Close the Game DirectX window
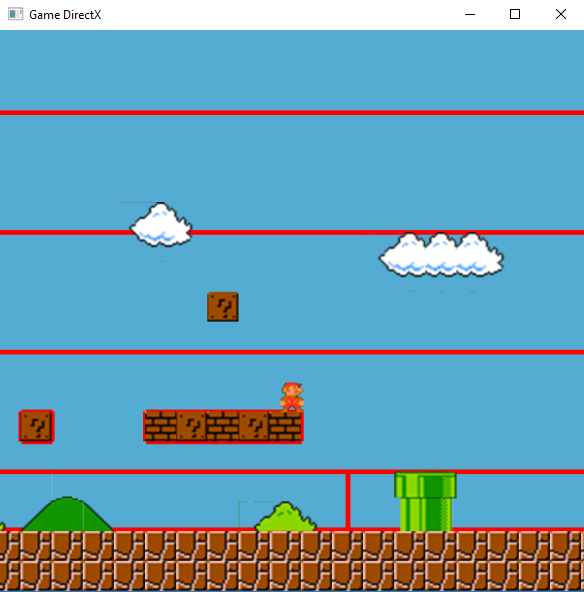The height and width of the screenshot is (592, 584). tap(561, 14)
